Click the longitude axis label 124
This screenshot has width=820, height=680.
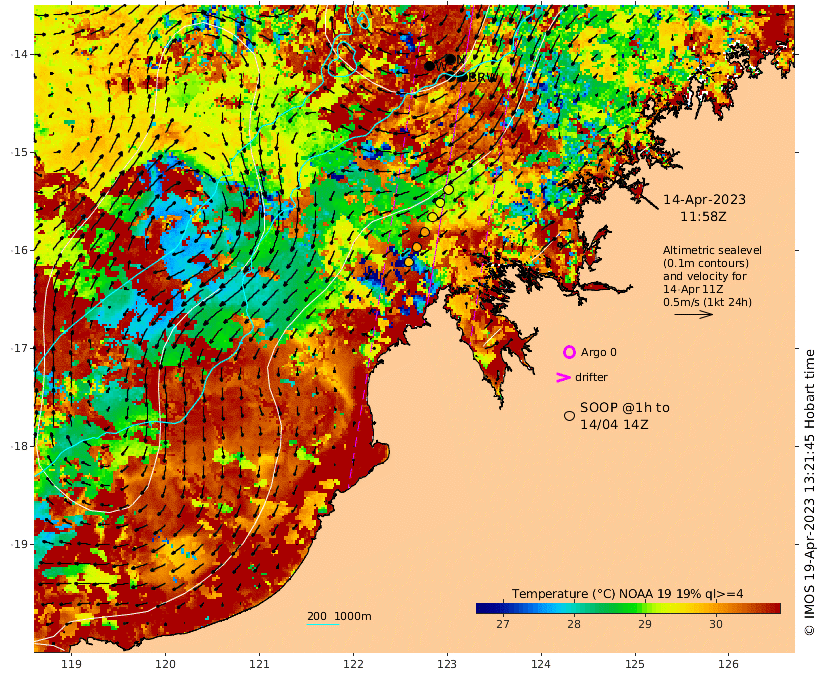coord(541,664)
